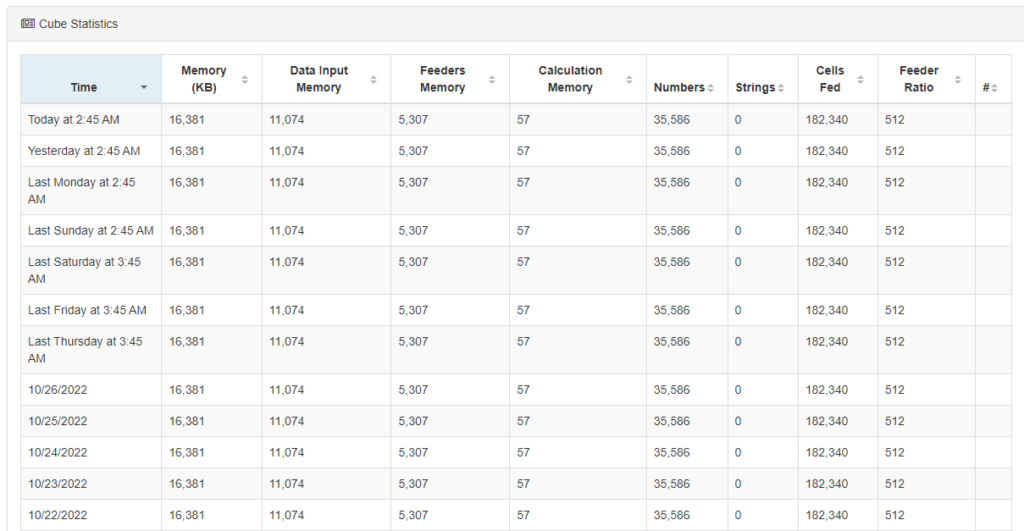
Task: Click the Numbers column sort icon
Action: pyautogui.click(x=710, y=88)
